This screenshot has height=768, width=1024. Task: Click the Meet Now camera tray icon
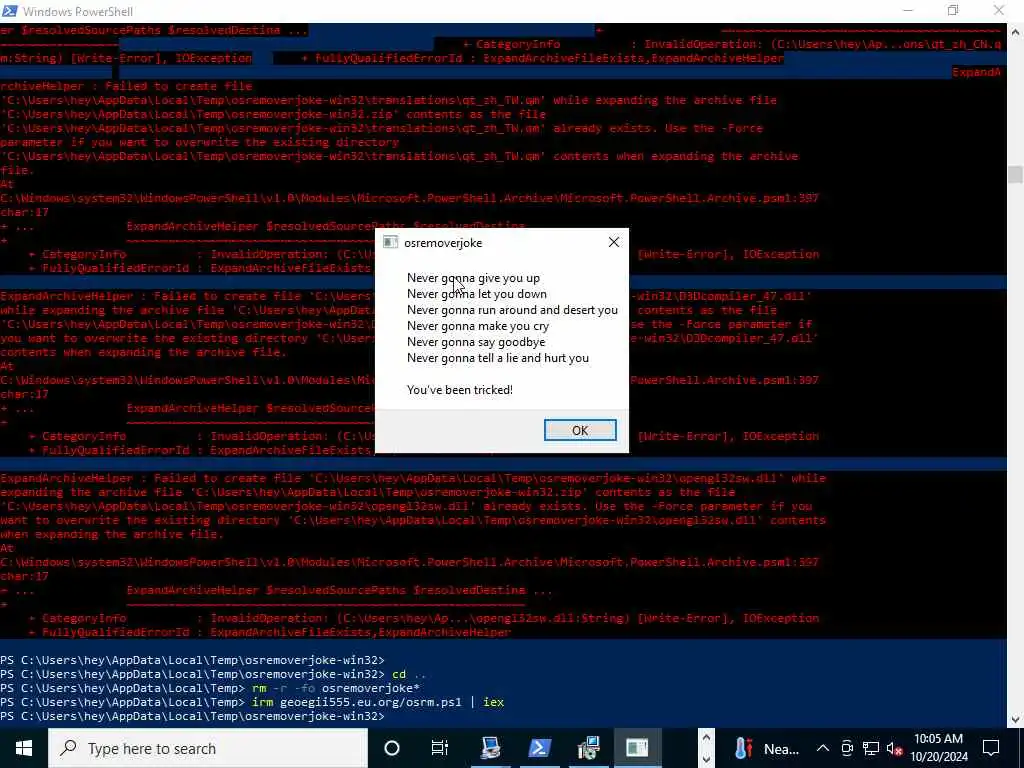coord(847,748)
